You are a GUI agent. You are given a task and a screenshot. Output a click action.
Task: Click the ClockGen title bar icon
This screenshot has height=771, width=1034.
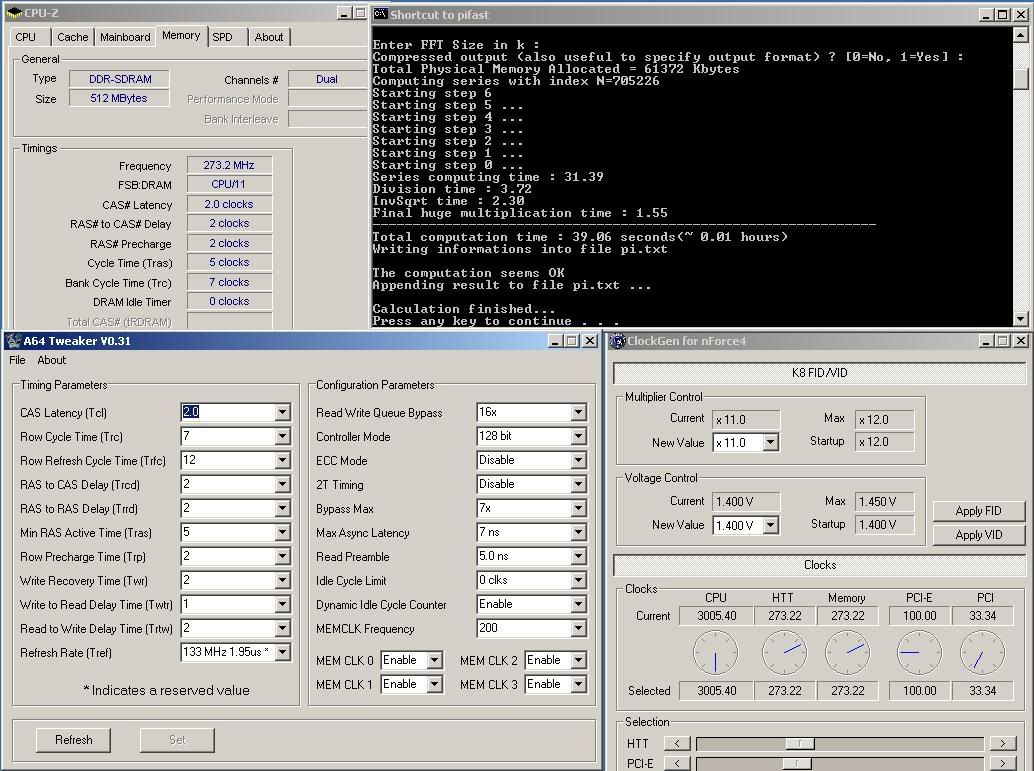[618, 341]
